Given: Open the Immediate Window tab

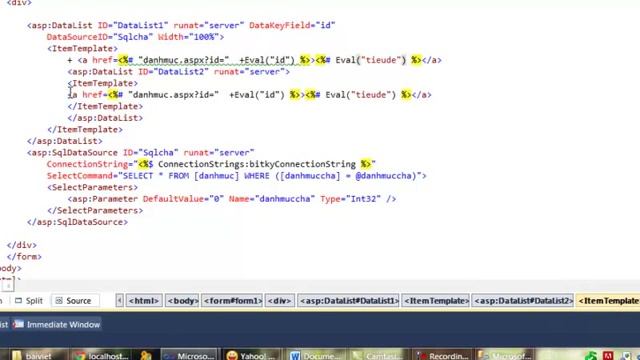Looking at the screenshot, I should point(57,324).
